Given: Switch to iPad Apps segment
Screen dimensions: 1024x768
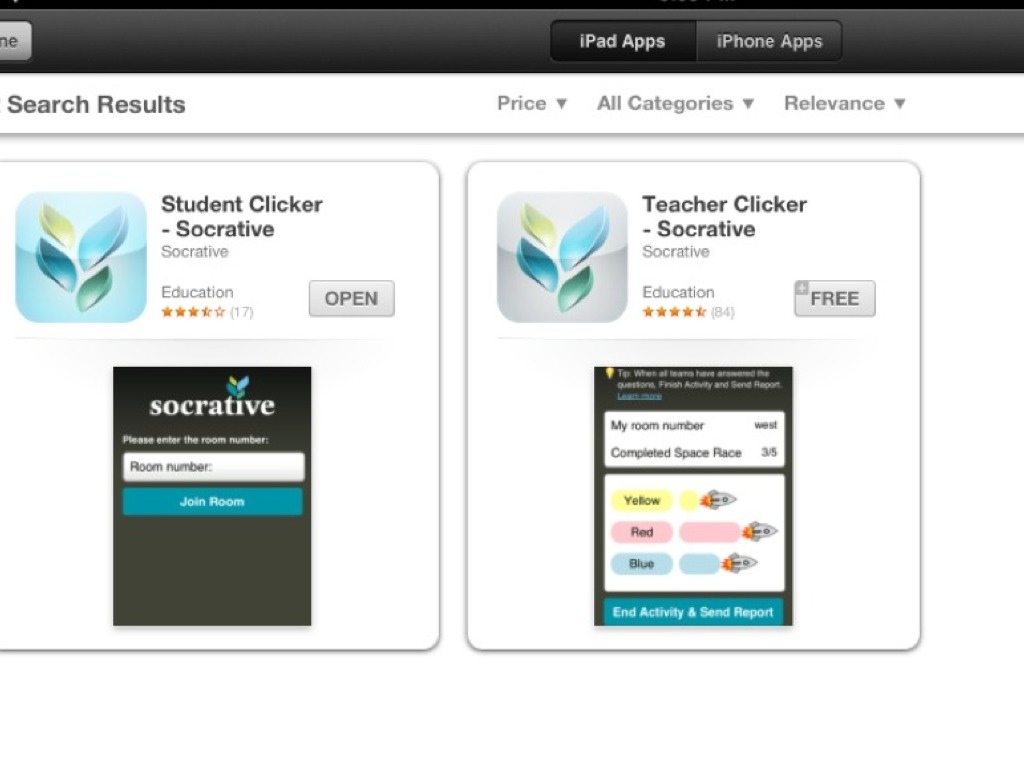Looking at the screenshot, I should click(x=623, y=41).
